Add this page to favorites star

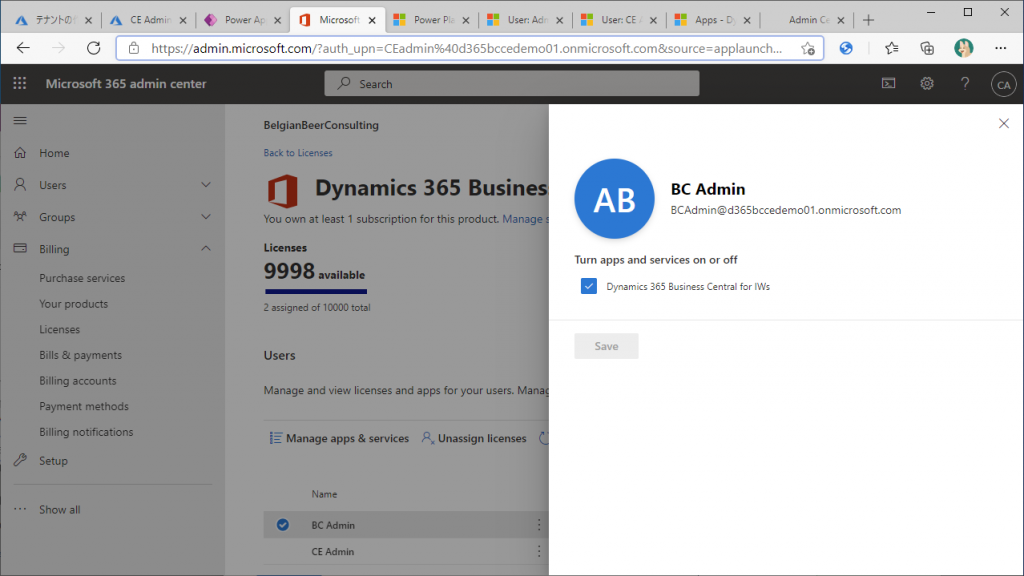808,48
